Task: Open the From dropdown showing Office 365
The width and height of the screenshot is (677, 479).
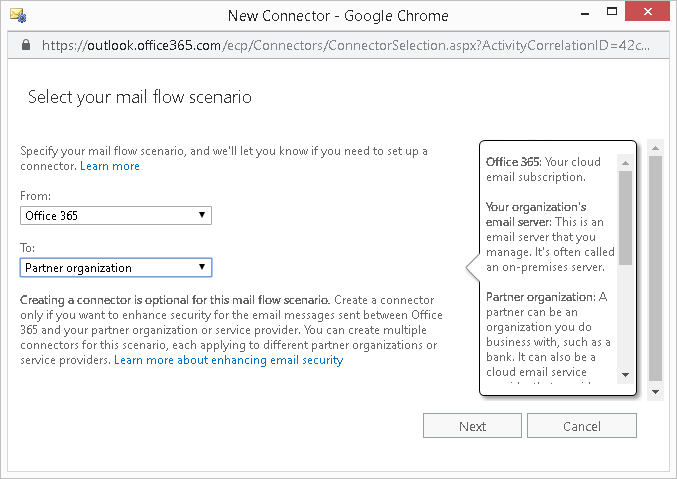Action: [x=116, y=215]
